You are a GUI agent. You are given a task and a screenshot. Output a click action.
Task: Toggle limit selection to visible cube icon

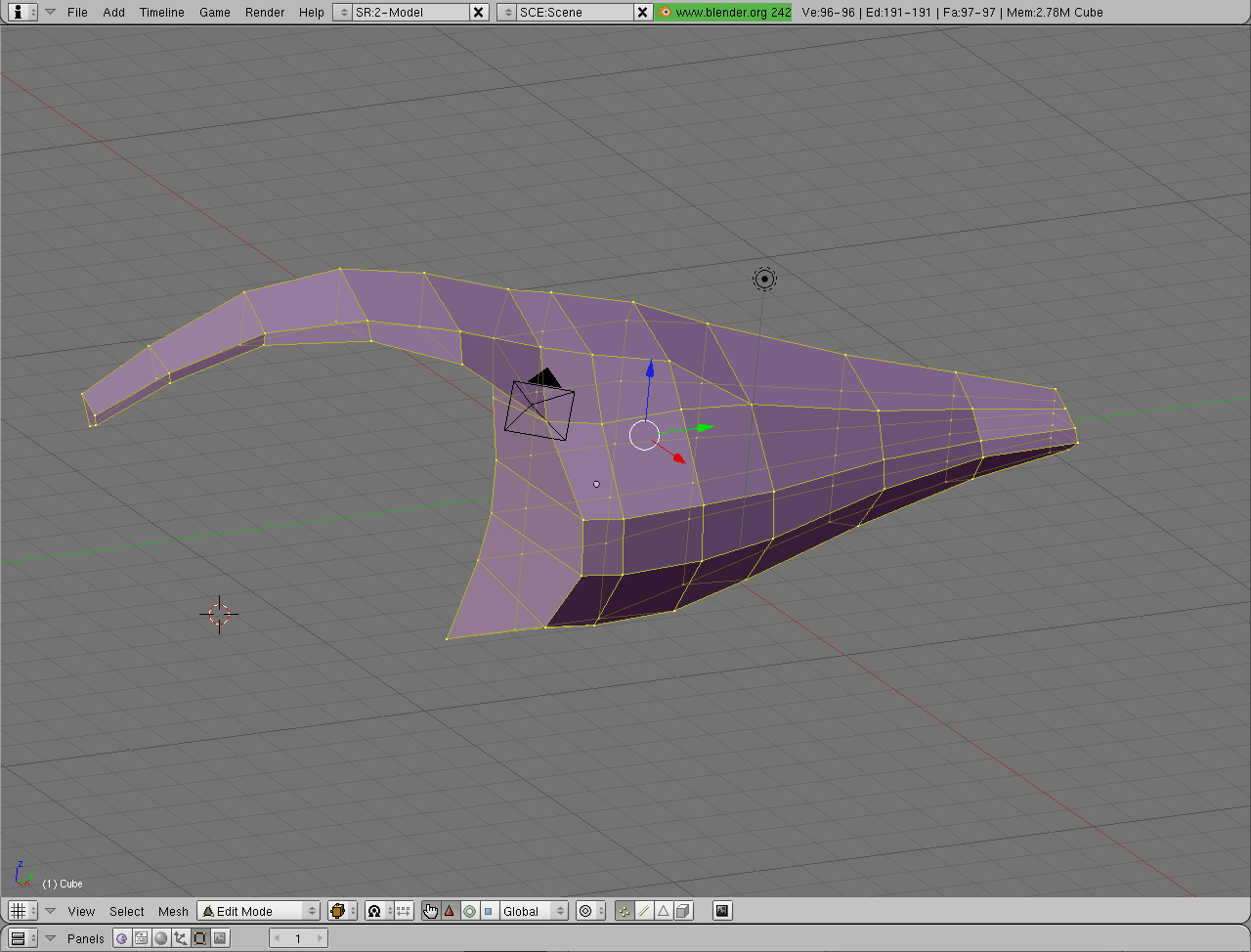[683, 911]
